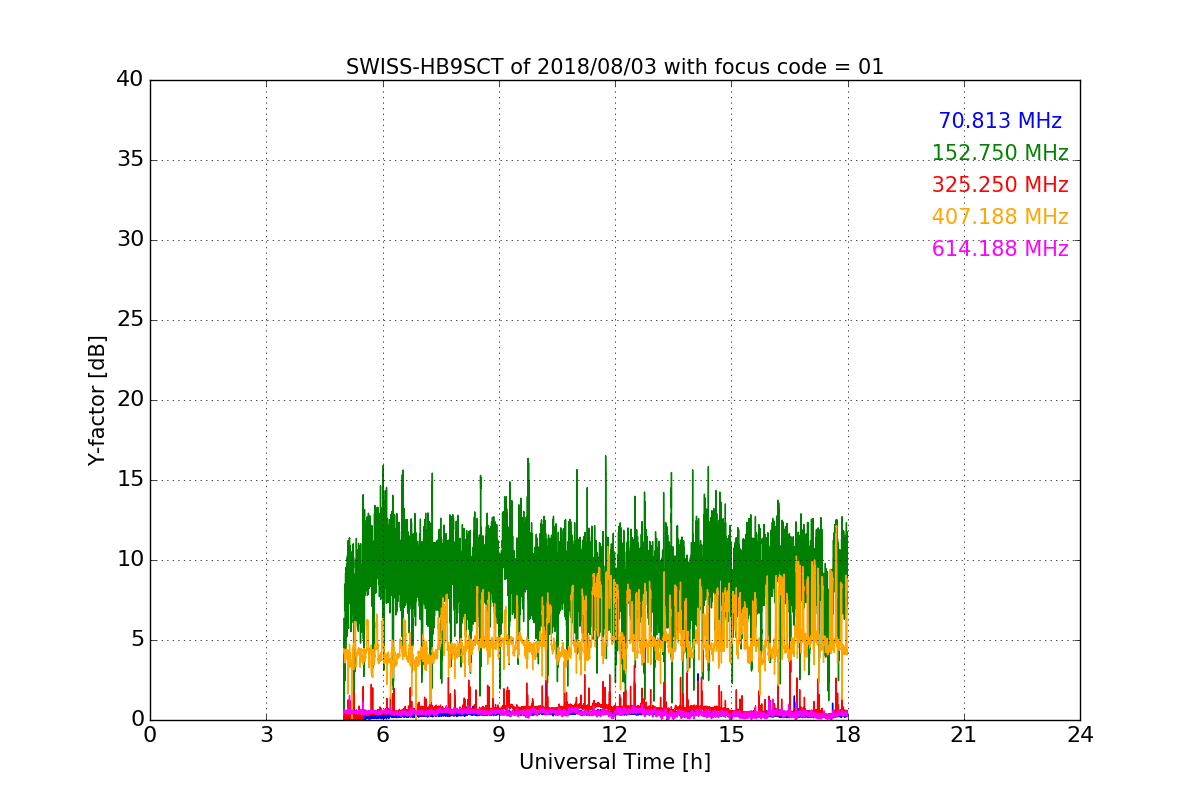Click the y-axis tick label 35

coord(129,160)
